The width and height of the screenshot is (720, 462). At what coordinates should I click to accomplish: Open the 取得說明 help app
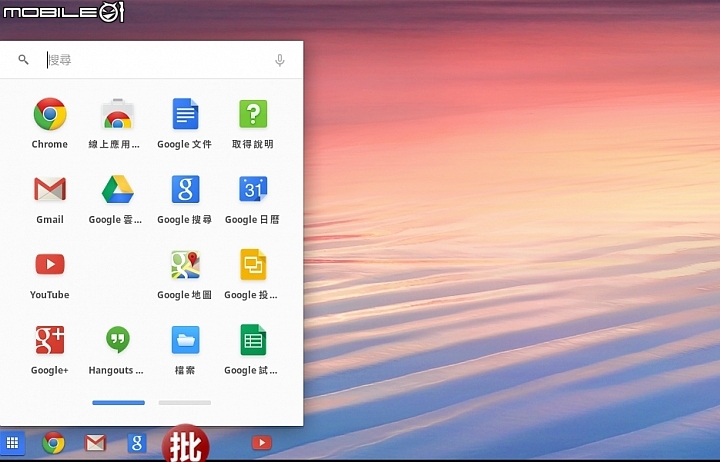pyautogui.click(x=253, y=114)
